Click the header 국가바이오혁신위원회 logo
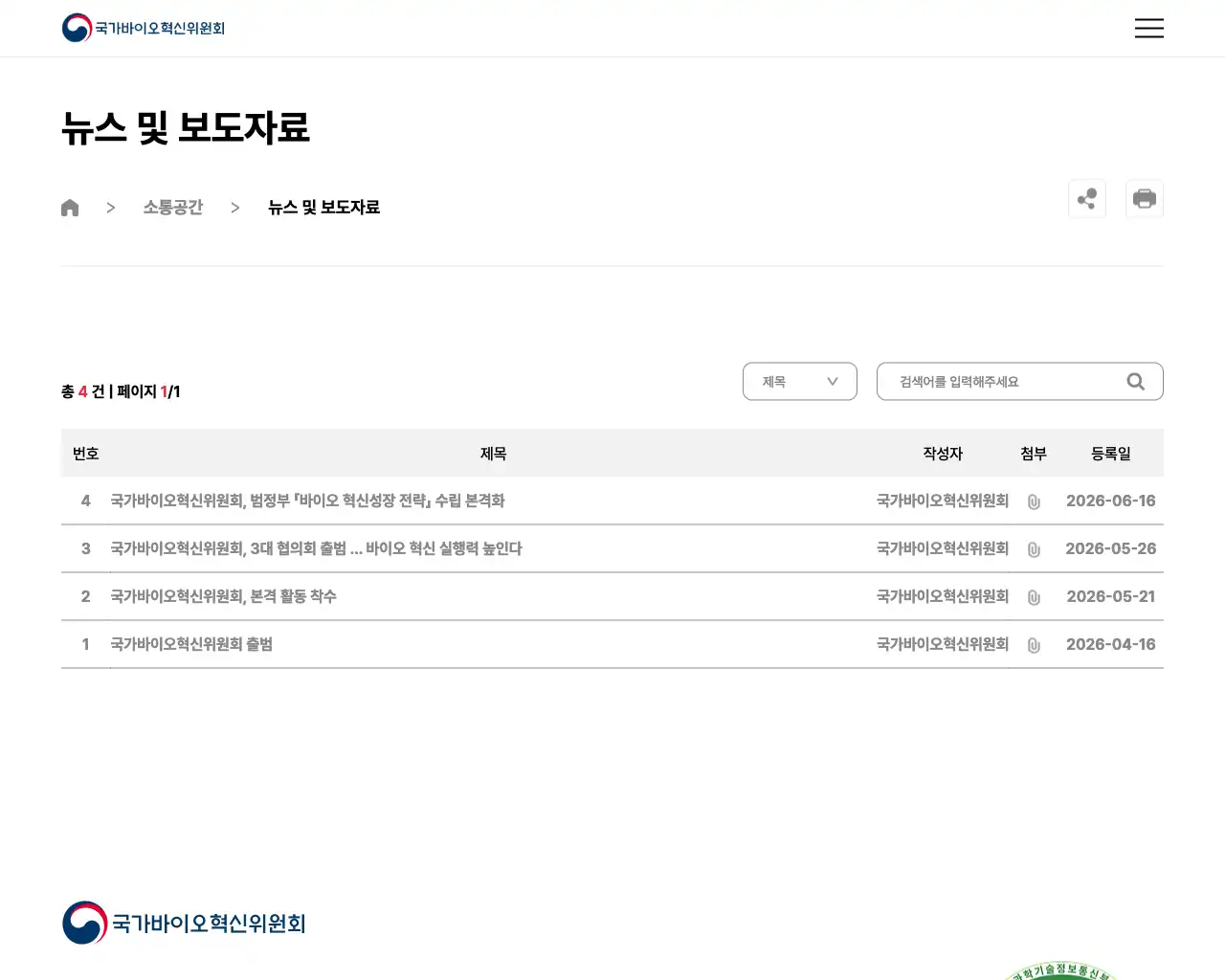 coord(144,28)
